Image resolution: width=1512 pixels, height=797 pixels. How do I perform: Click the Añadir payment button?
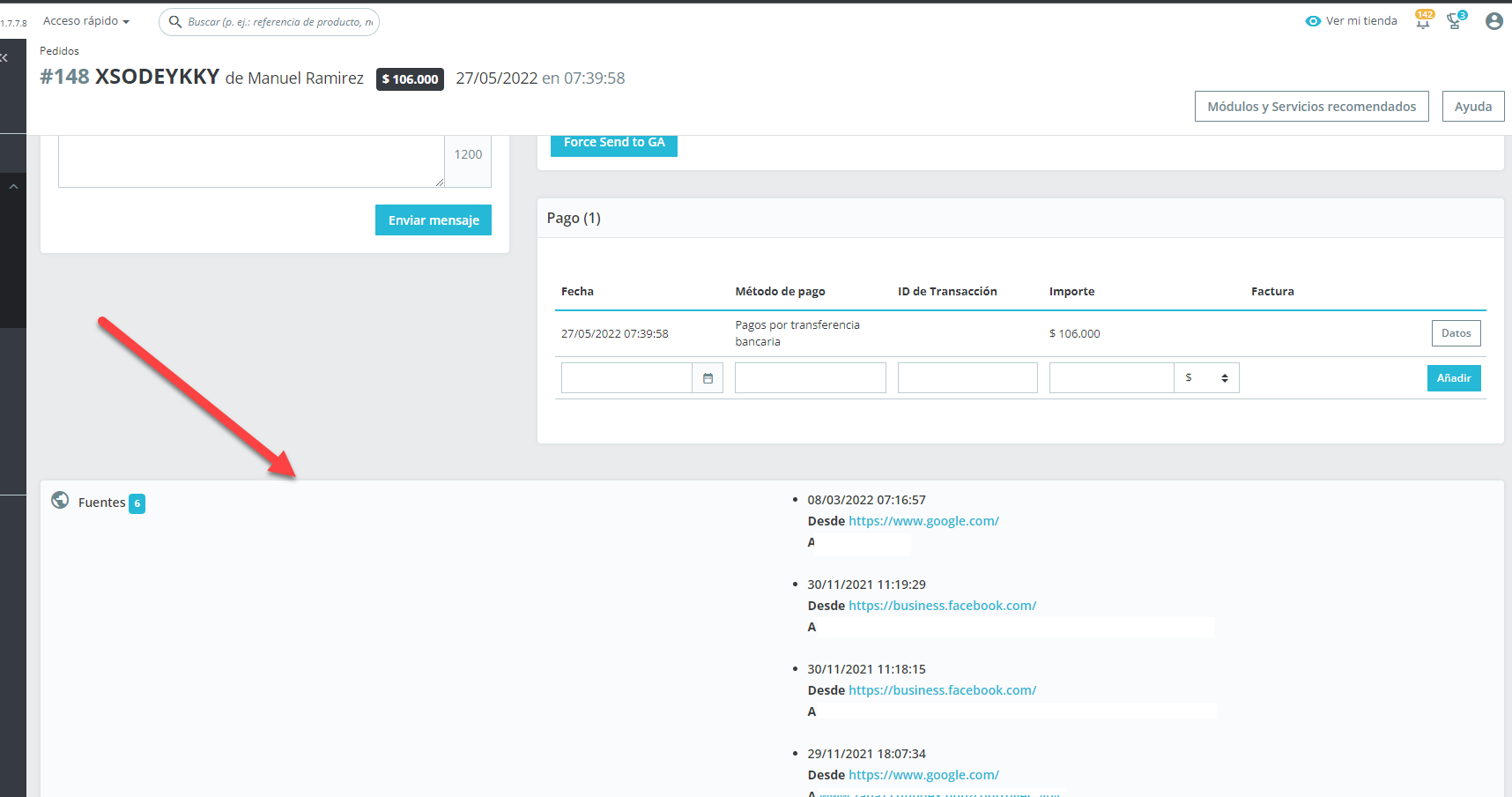point(1454,378)
